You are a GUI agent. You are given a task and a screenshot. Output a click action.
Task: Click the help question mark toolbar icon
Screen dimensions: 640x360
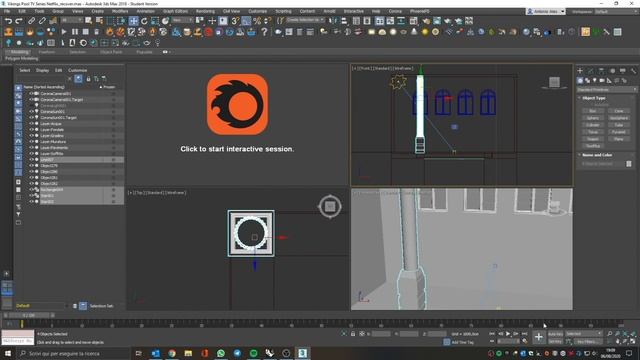[x=264, y=31]
